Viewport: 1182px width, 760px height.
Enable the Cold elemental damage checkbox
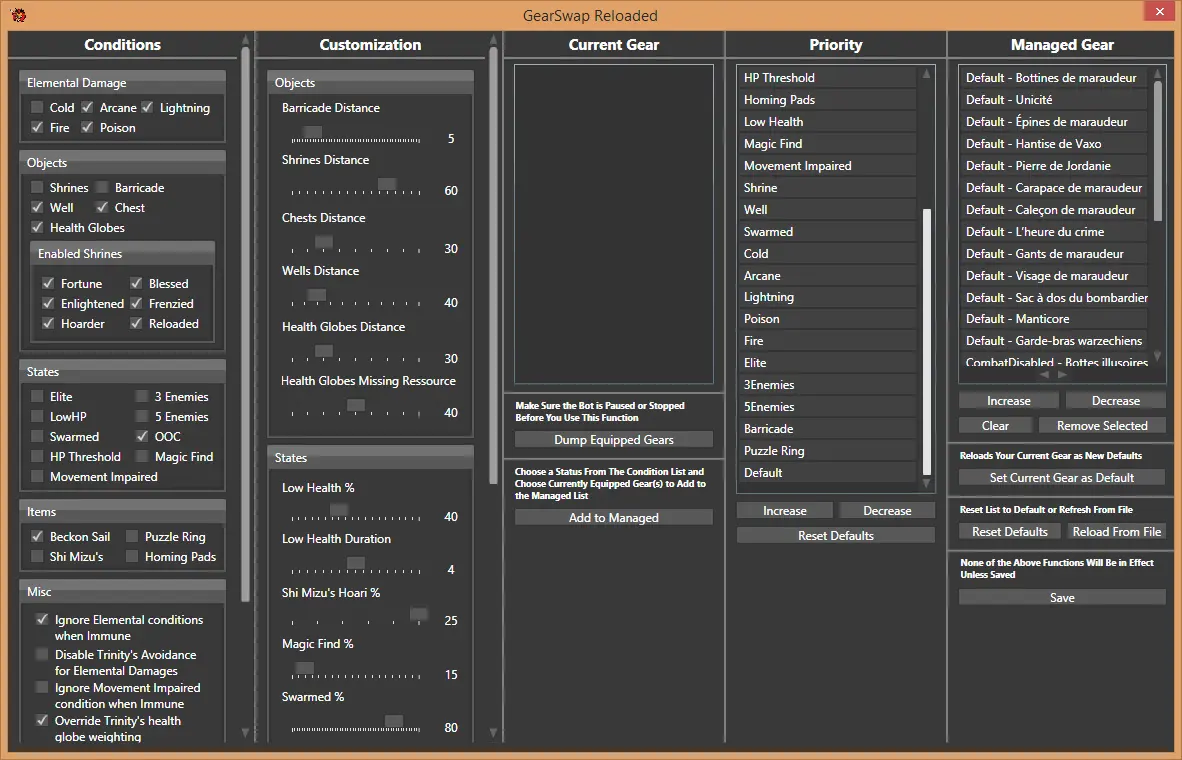tap(37, 108)
